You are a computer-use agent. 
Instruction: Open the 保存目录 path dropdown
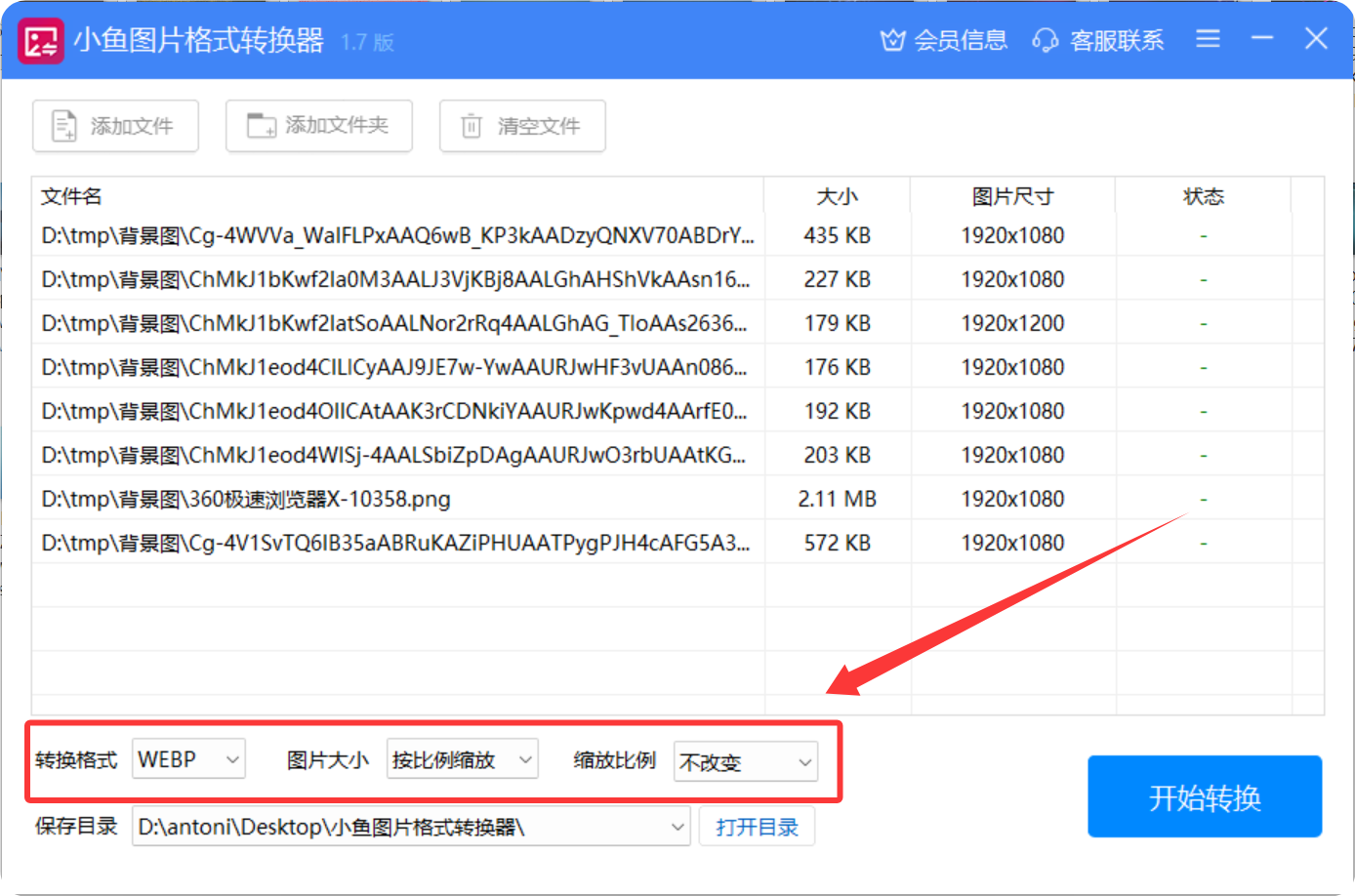[x=411, y=827]
